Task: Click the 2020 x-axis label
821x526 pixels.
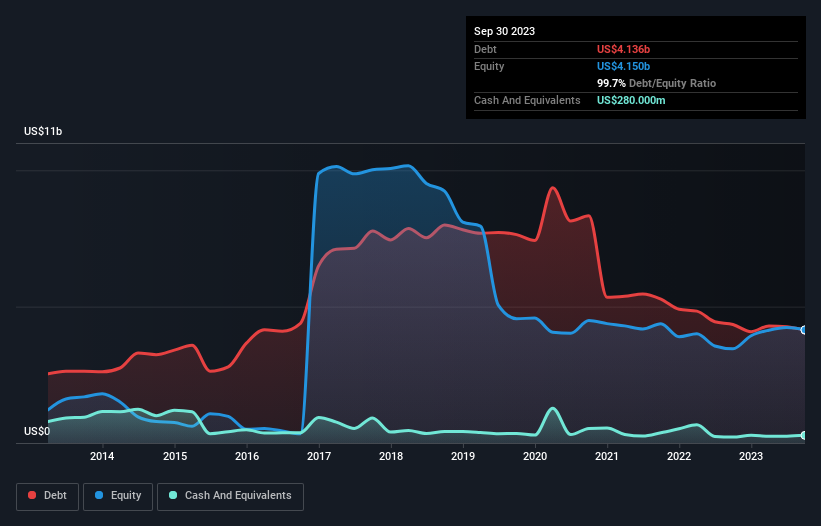Action: pos(535,456)
